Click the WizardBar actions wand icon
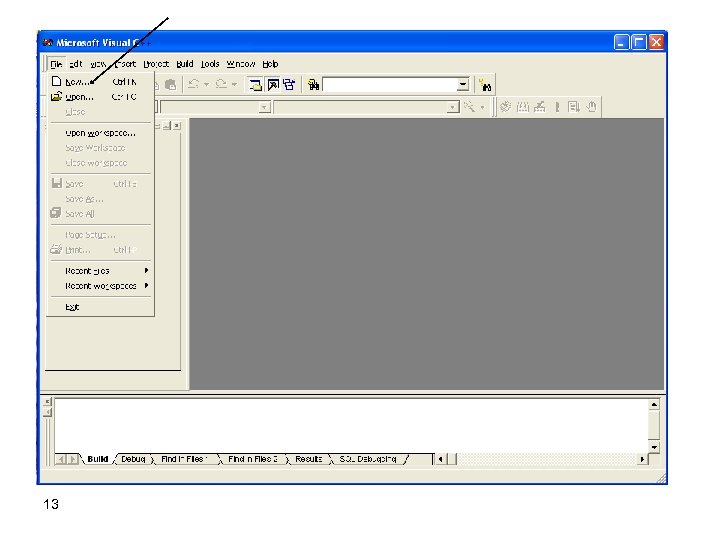 point(469,107)
